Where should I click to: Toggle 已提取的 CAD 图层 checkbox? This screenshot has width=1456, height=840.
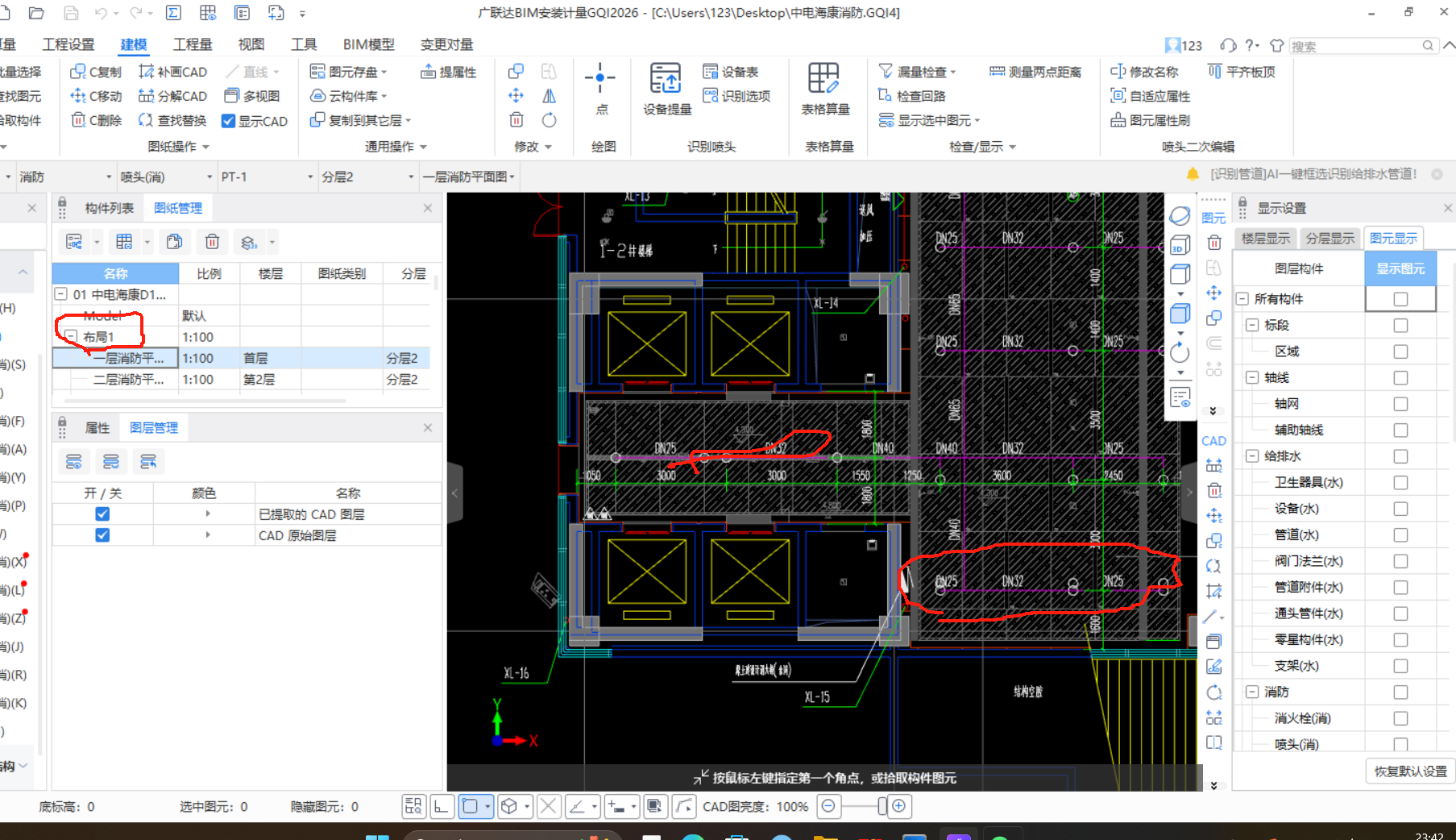click(102, 514)
